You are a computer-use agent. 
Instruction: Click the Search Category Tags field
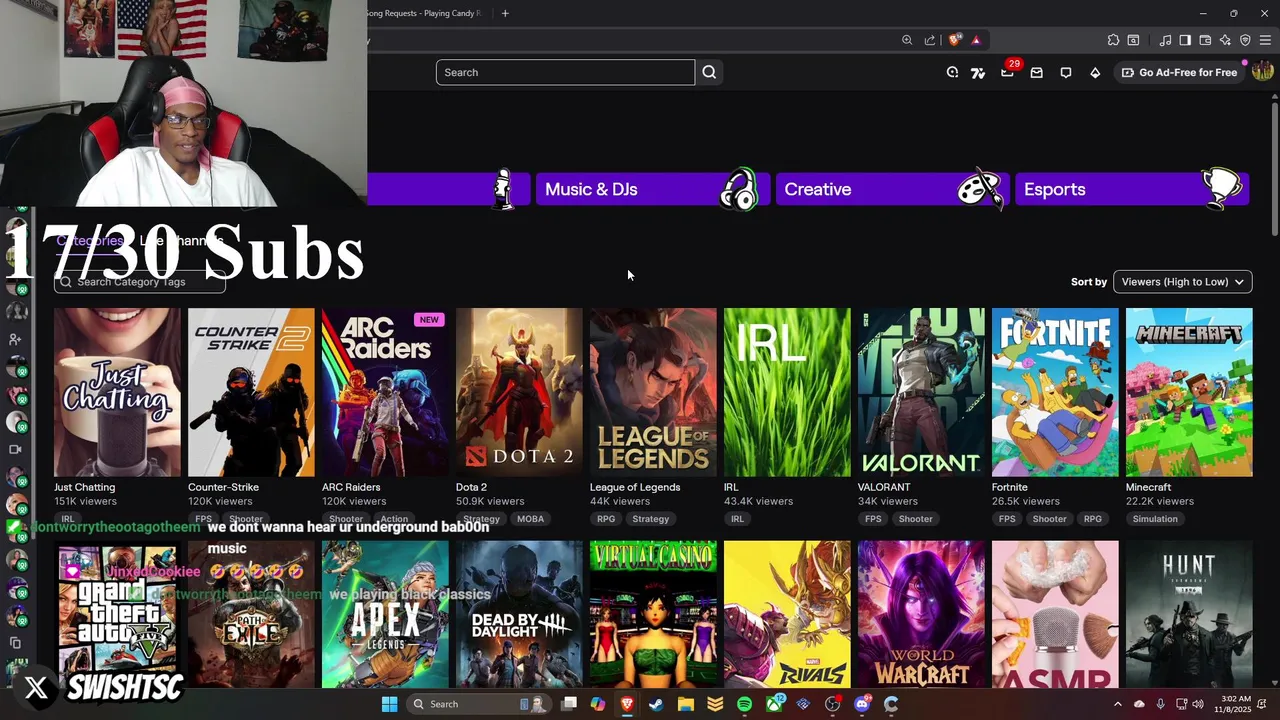click(x=140, y=282)
